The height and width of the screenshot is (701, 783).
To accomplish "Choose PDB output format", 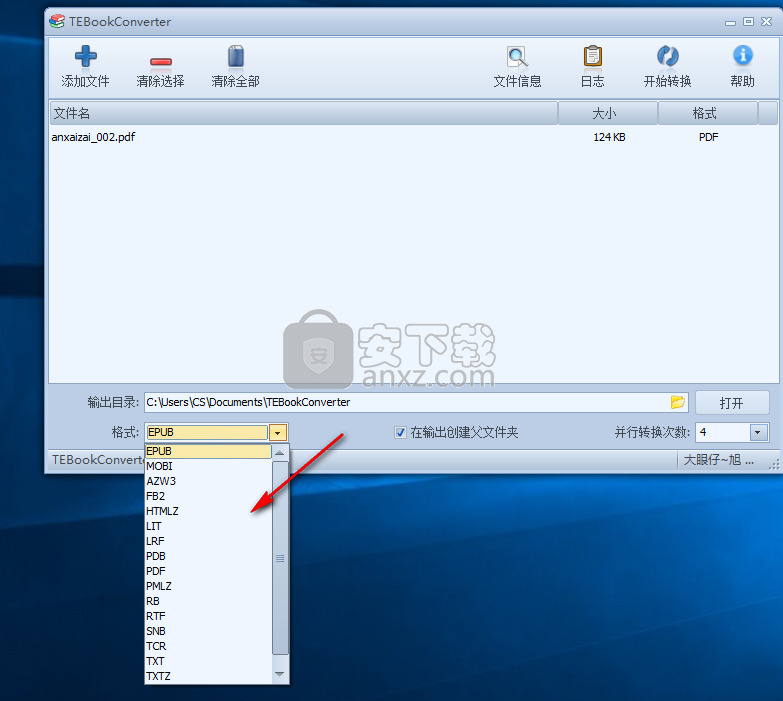I will click(208, 556).
